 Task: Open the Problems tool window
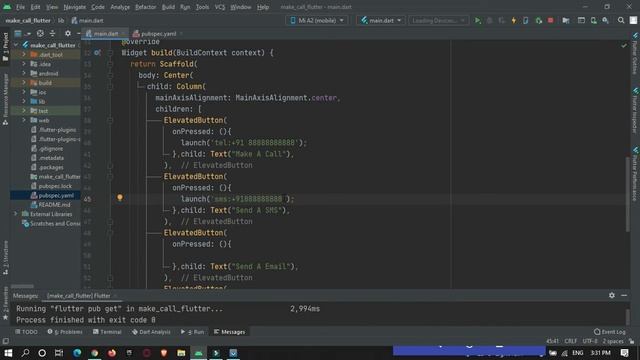point(65,332)
